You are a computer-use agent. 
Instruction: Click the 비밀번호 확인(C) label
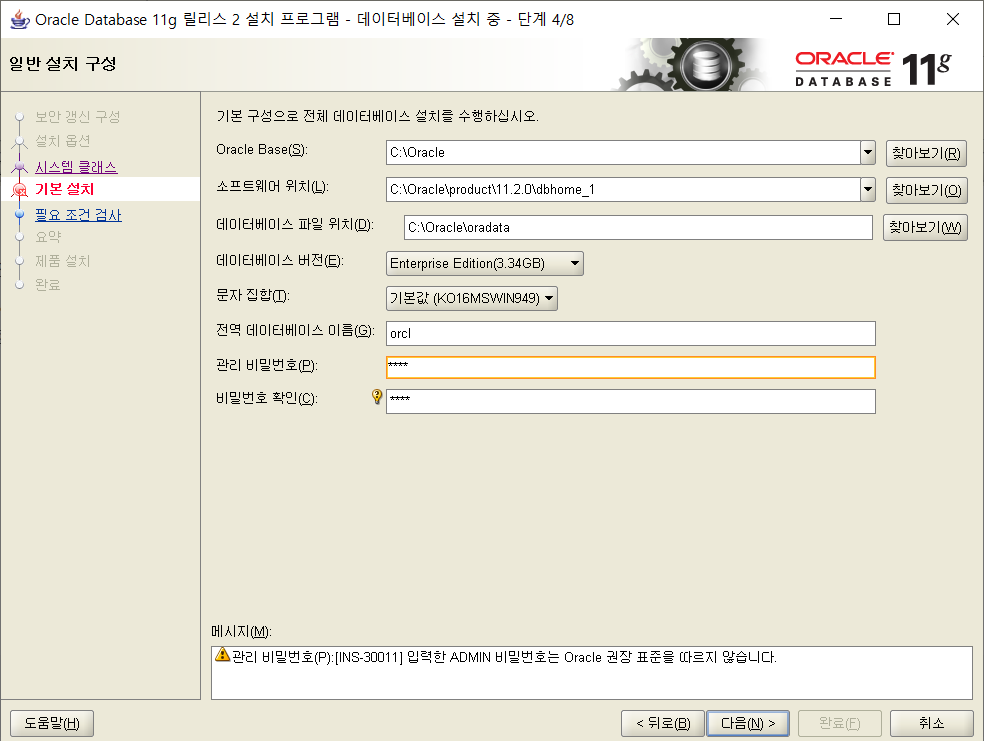tap(267, 398)
